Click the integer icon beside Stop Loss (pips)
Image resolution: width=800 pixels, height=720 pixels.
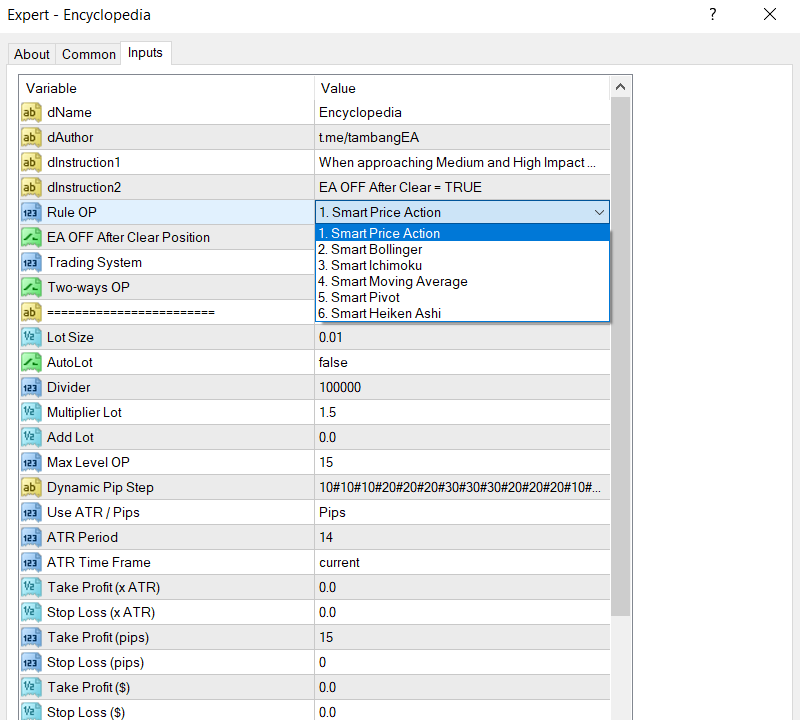31,662
